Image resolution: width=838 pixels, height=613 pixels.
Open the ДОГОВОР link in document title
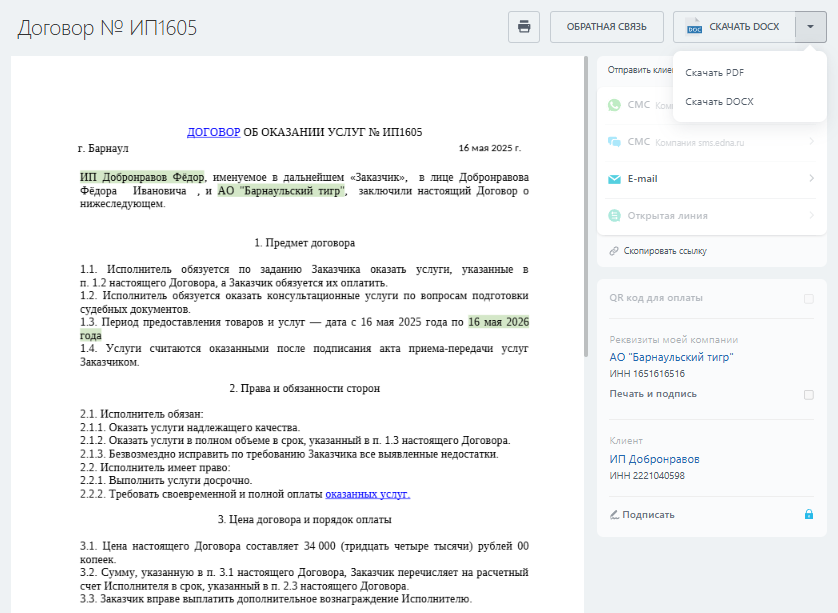click(x=213, y=132)
